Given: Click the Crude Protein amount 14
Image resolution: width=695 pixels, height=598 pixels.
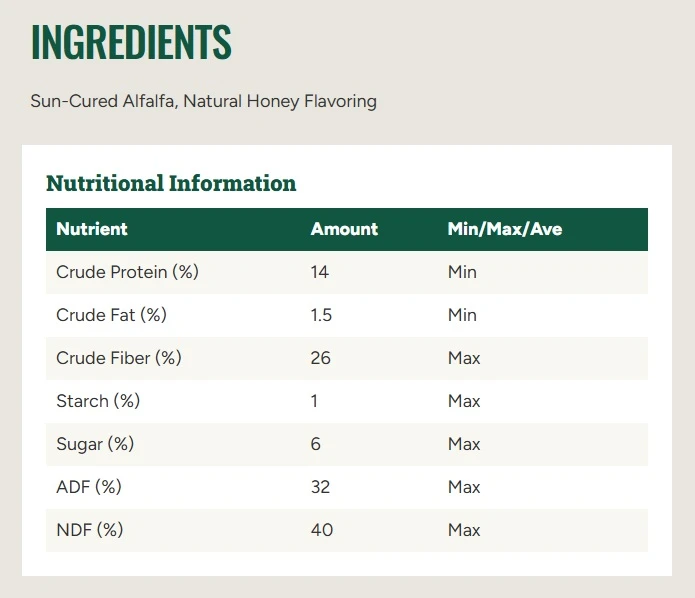Looking at the screenshot, I should [320, 272].
